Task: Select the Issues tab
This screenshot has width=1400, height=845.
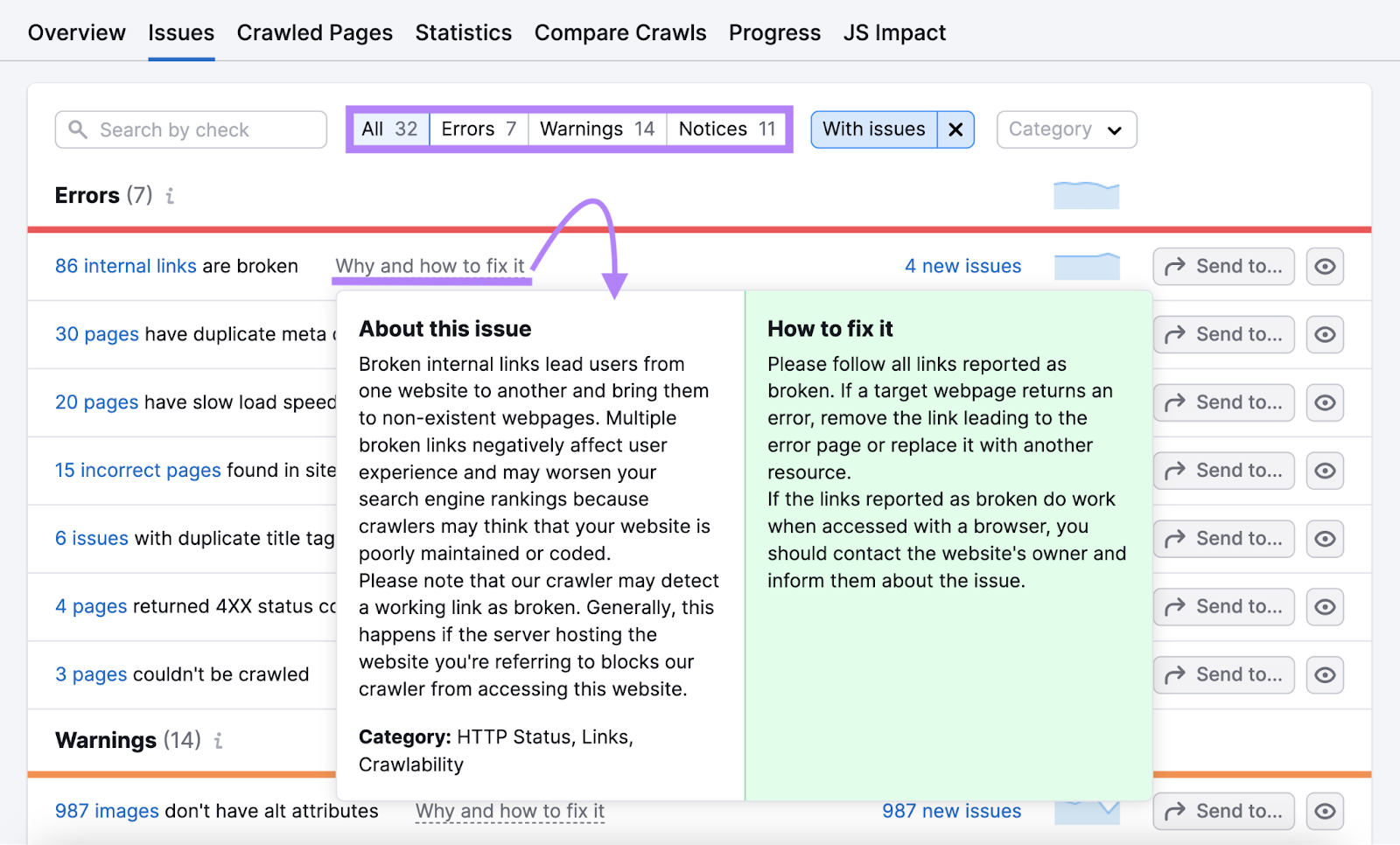Action: pyautogui.click(x=181, y=32)
